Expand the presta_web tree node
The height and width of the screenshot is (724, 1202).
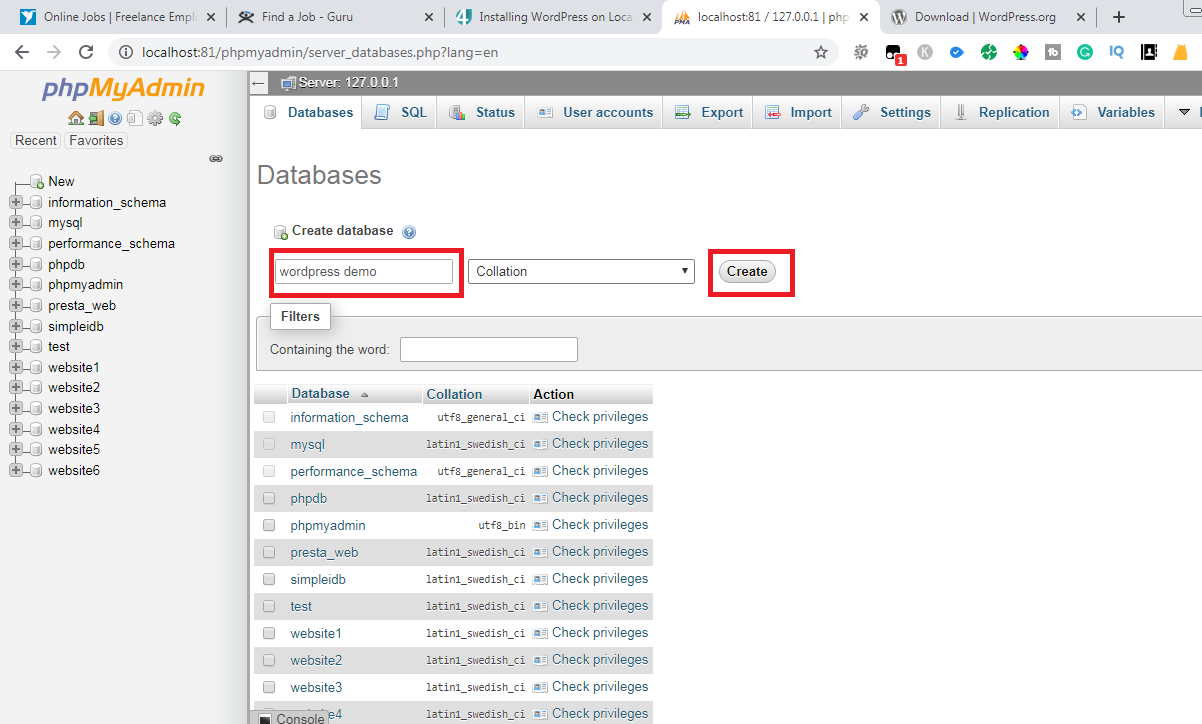16,305
